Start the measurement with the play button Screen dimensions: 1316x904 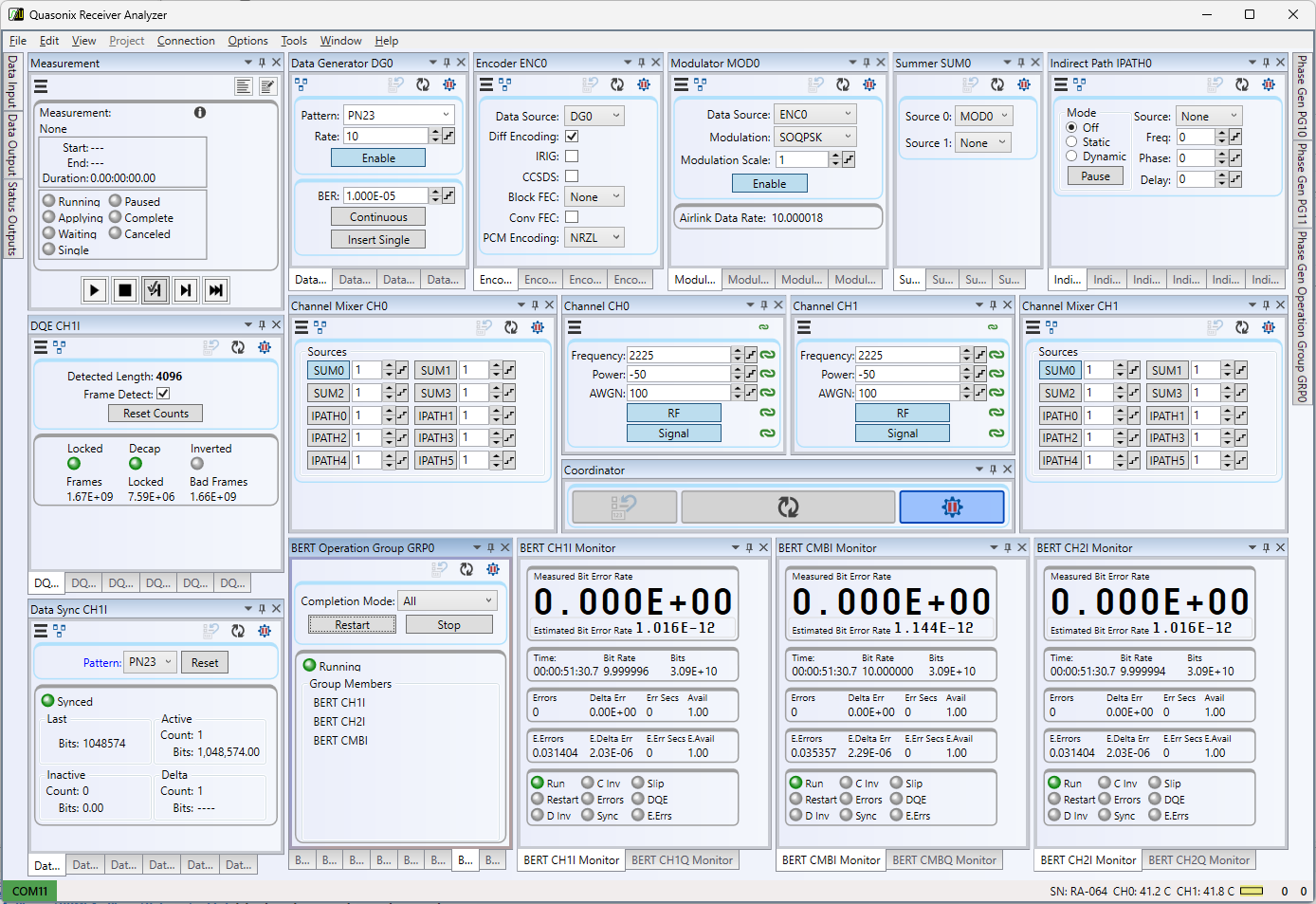94,290
